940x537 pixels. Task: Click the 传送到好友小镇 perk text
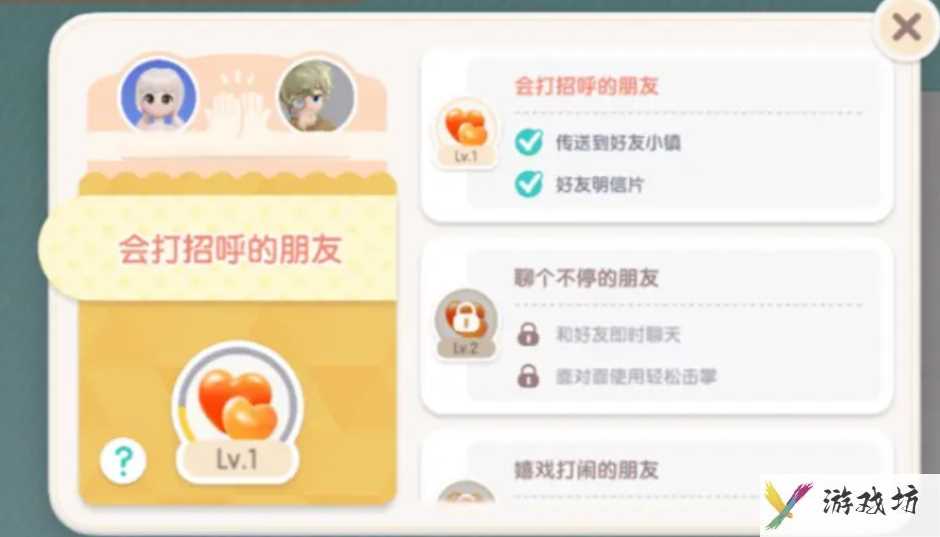tap(618, 143)
